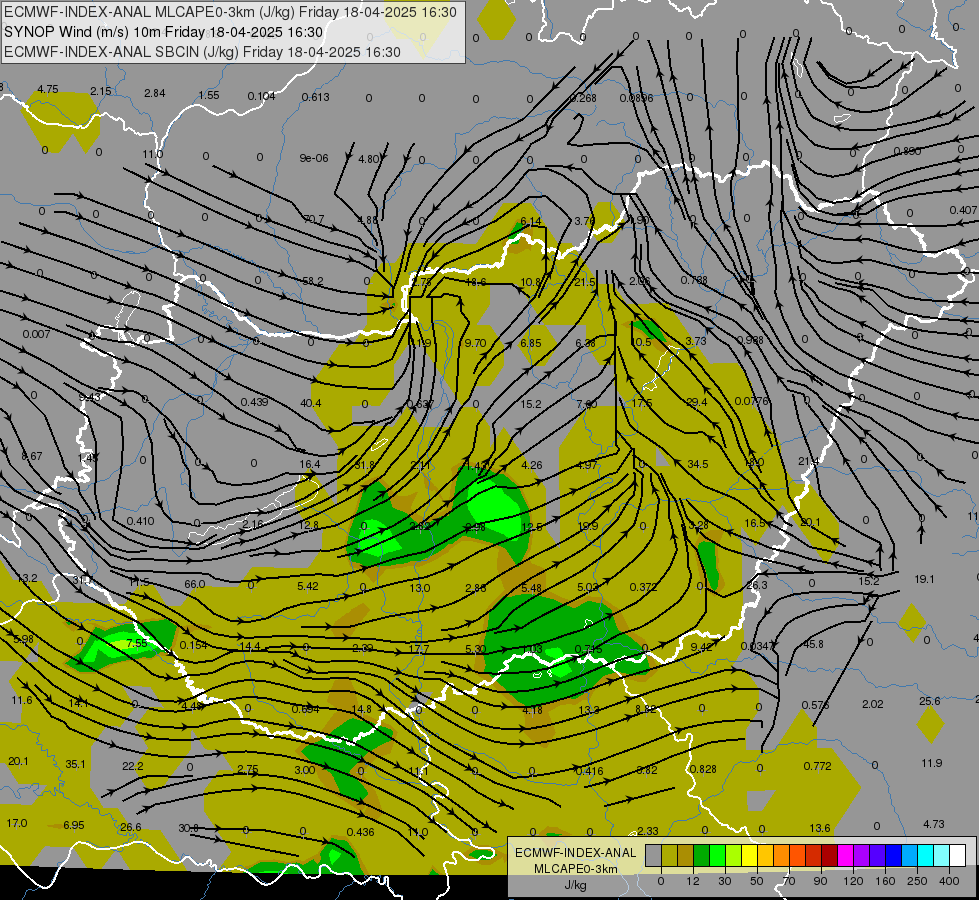Click the map value 9.70
979x900 pixels.
[475, 343]
